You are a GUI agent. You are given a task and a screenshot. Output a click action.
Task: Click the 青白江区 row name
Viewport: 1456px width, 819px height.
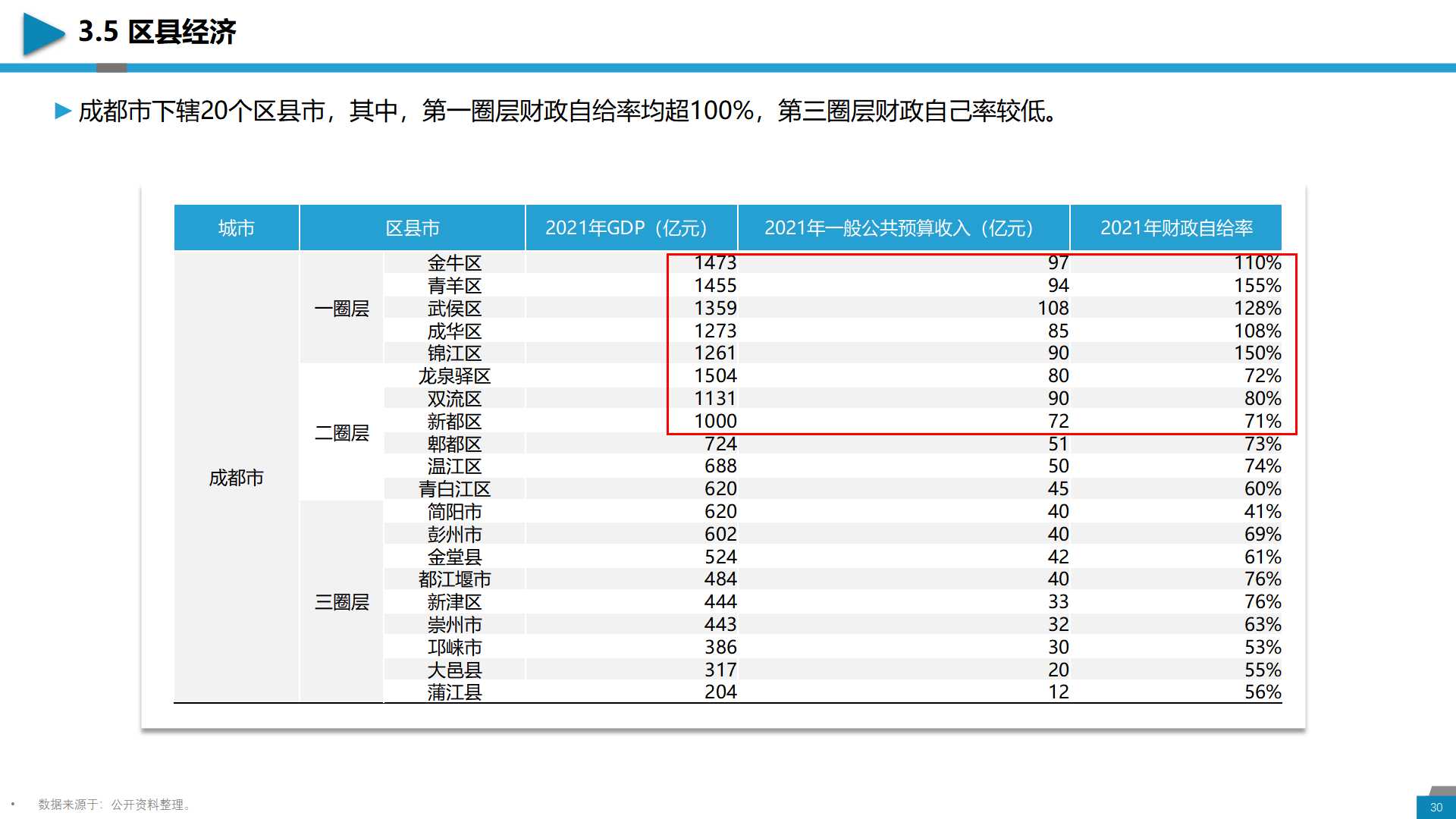[x=454, y=489]
